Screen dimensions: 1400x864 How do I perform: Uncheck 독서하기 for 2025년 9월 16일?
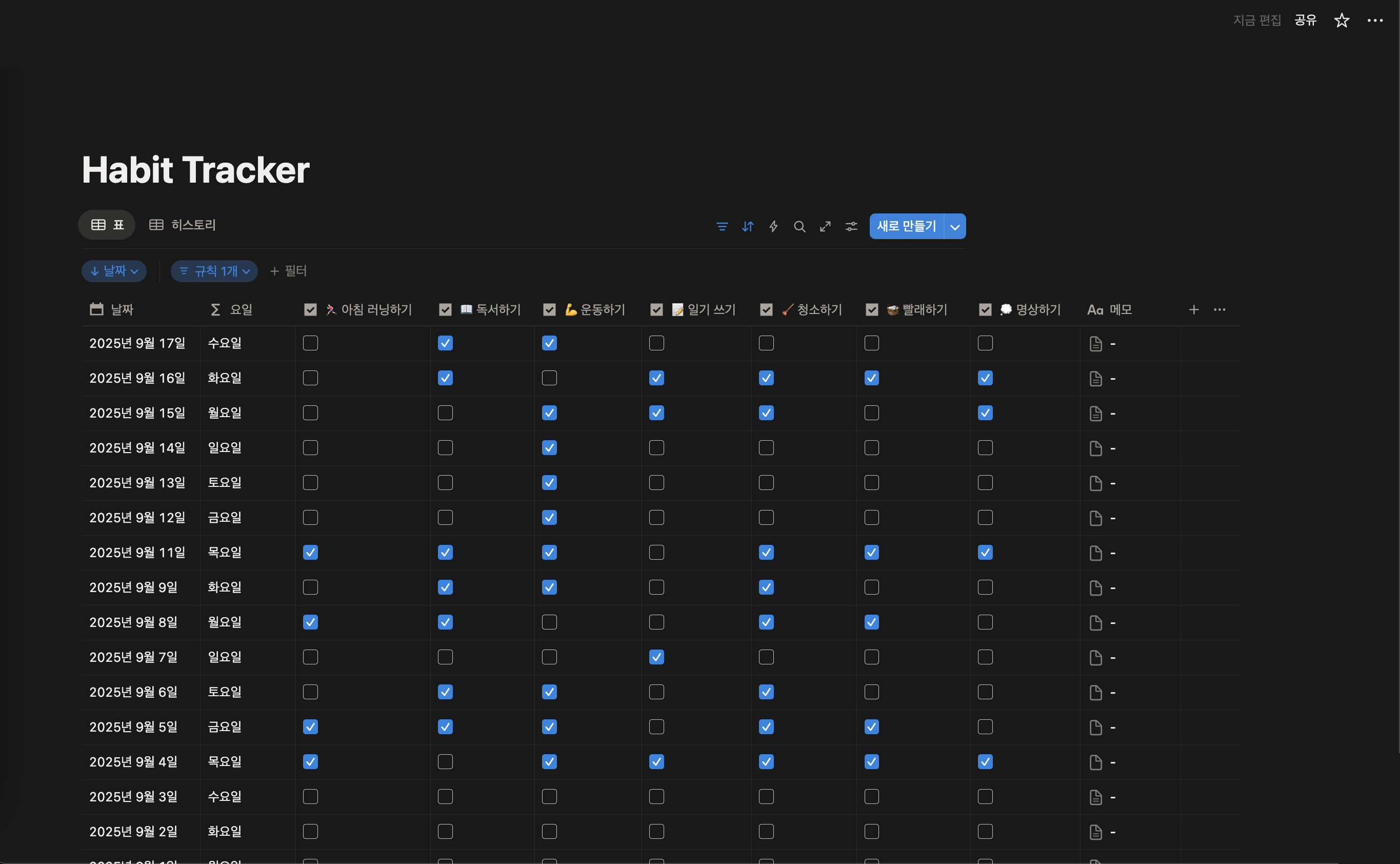point(445,378)
